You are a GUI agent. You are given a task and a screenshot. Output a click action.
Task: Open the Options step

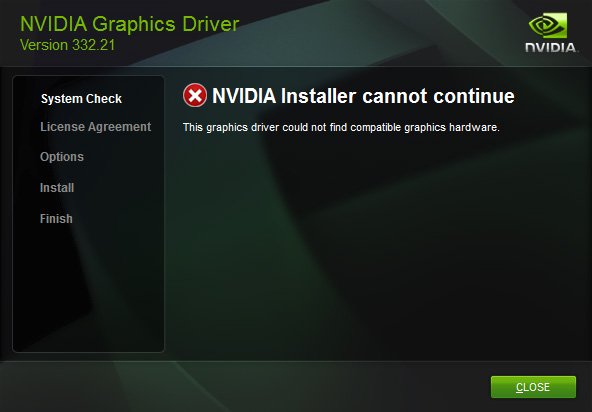(x=62, y=157)
